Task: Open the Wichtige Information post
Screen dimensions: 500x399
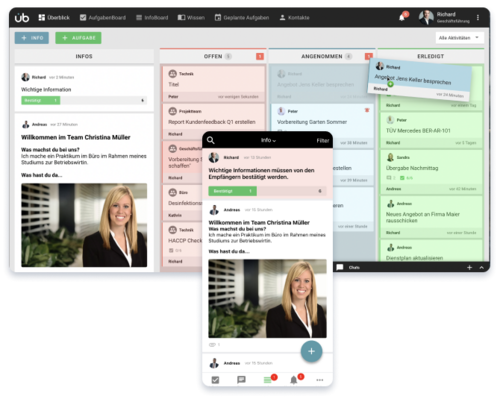Action: [84, 89]
